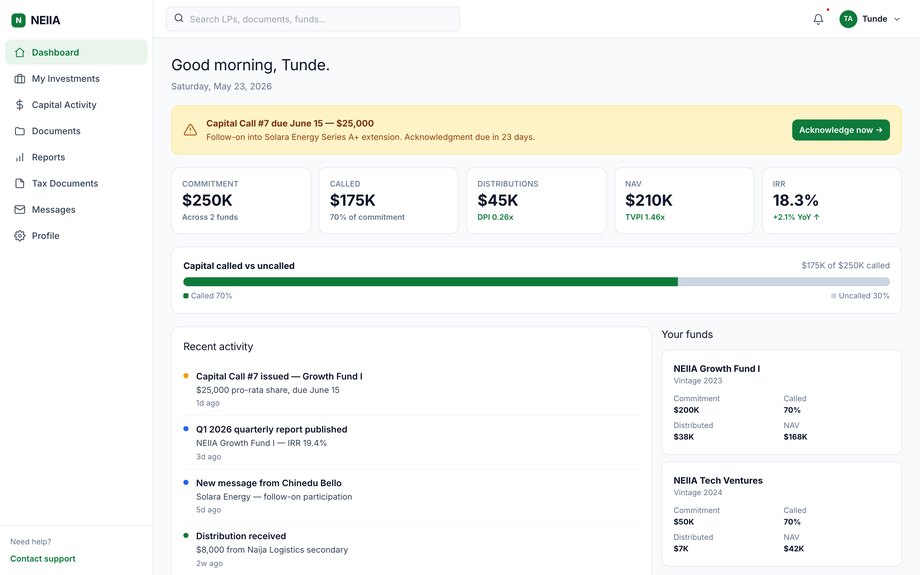The image size is (920, 575).
Task: Click the Reports bar chart icon
Action: [20, 157]
